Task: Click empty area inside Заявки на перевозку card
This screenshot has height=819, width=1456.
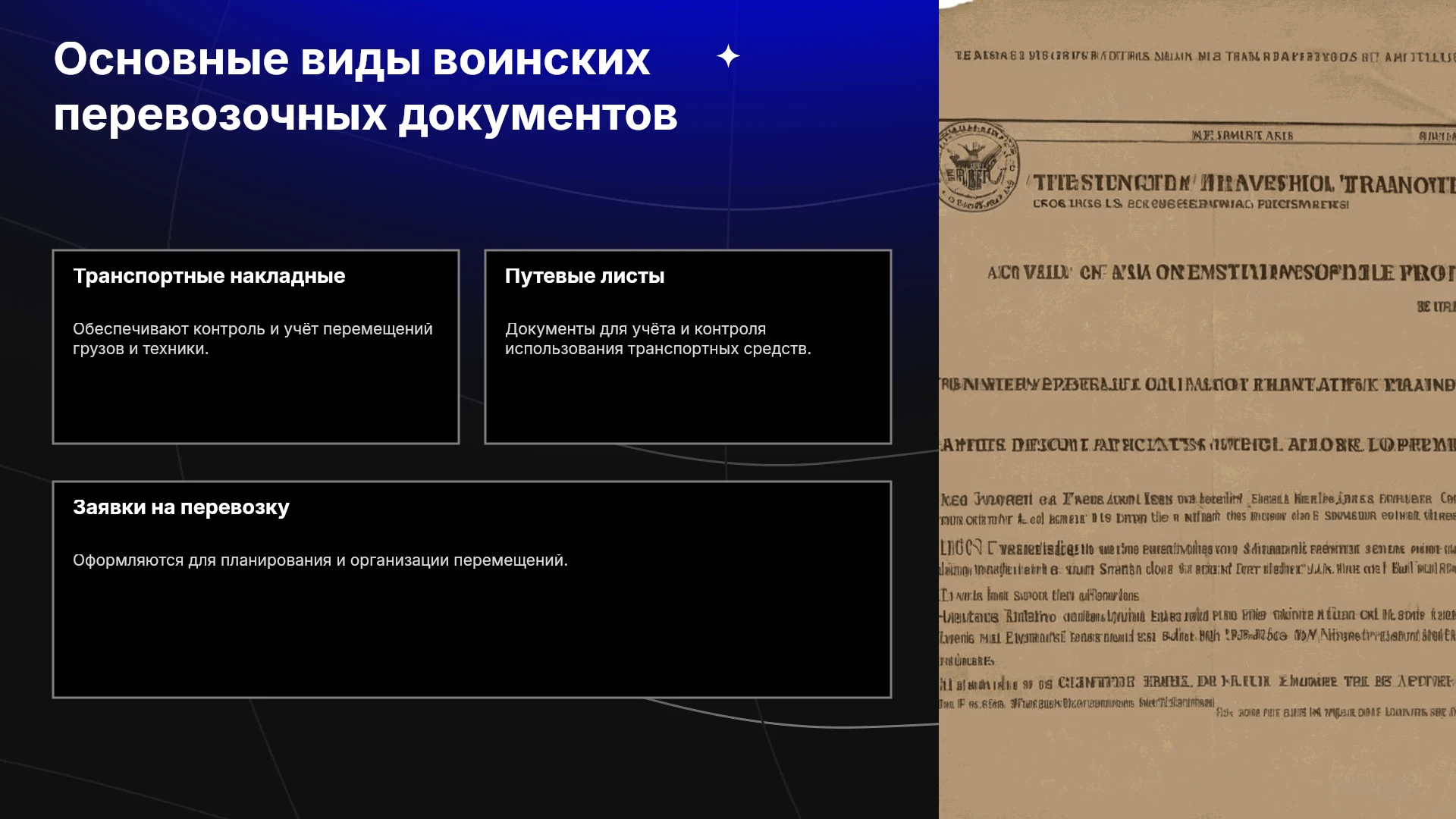Action: point(472,637)
